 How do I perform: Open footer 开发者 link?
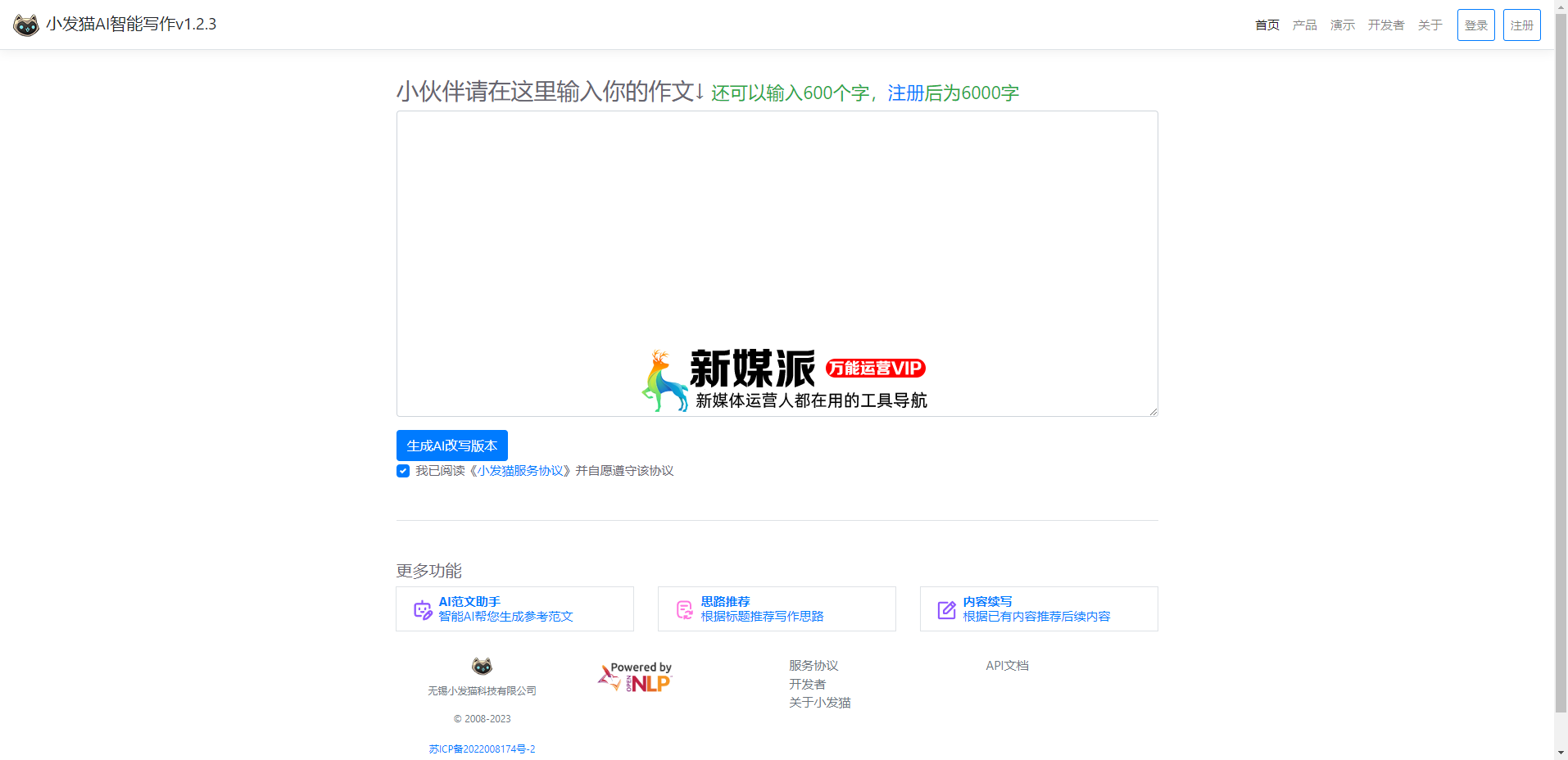tap(807, 685)
